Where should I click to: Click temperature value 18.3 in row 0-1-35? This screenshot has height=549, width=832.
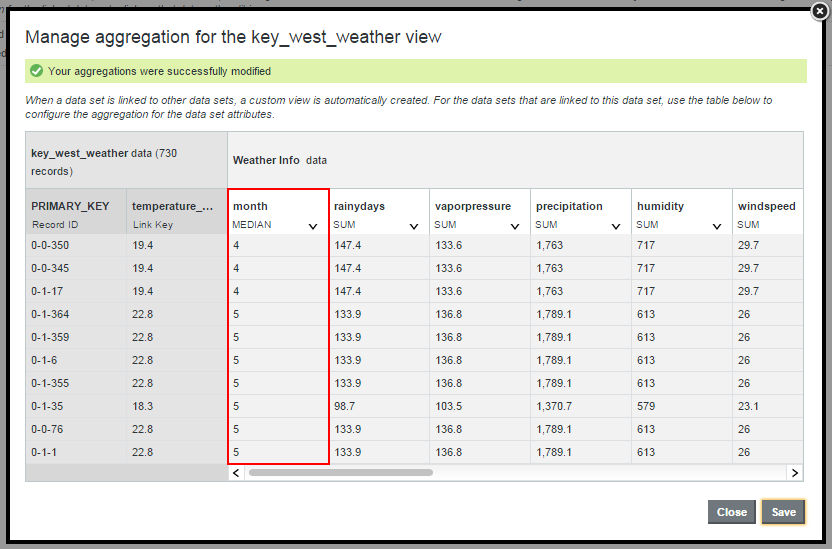(x=142, y=406)
